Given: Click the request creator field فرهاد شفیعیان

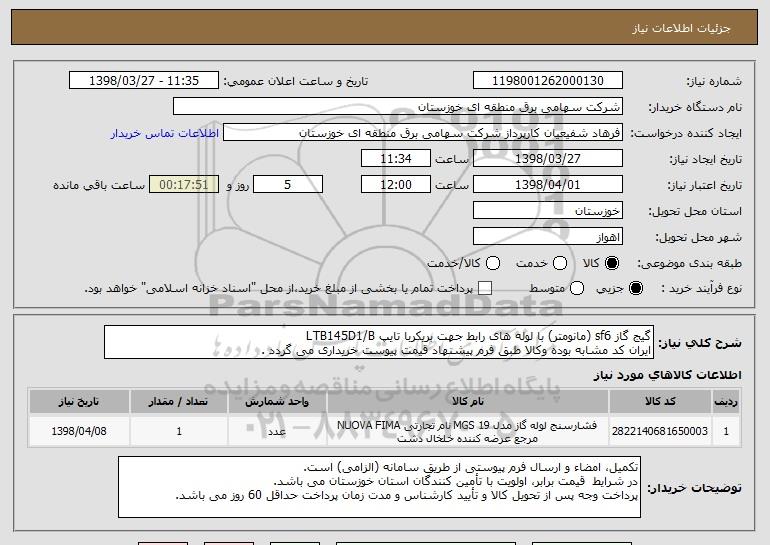Looking at the screenshot, I should coord(423,133).
